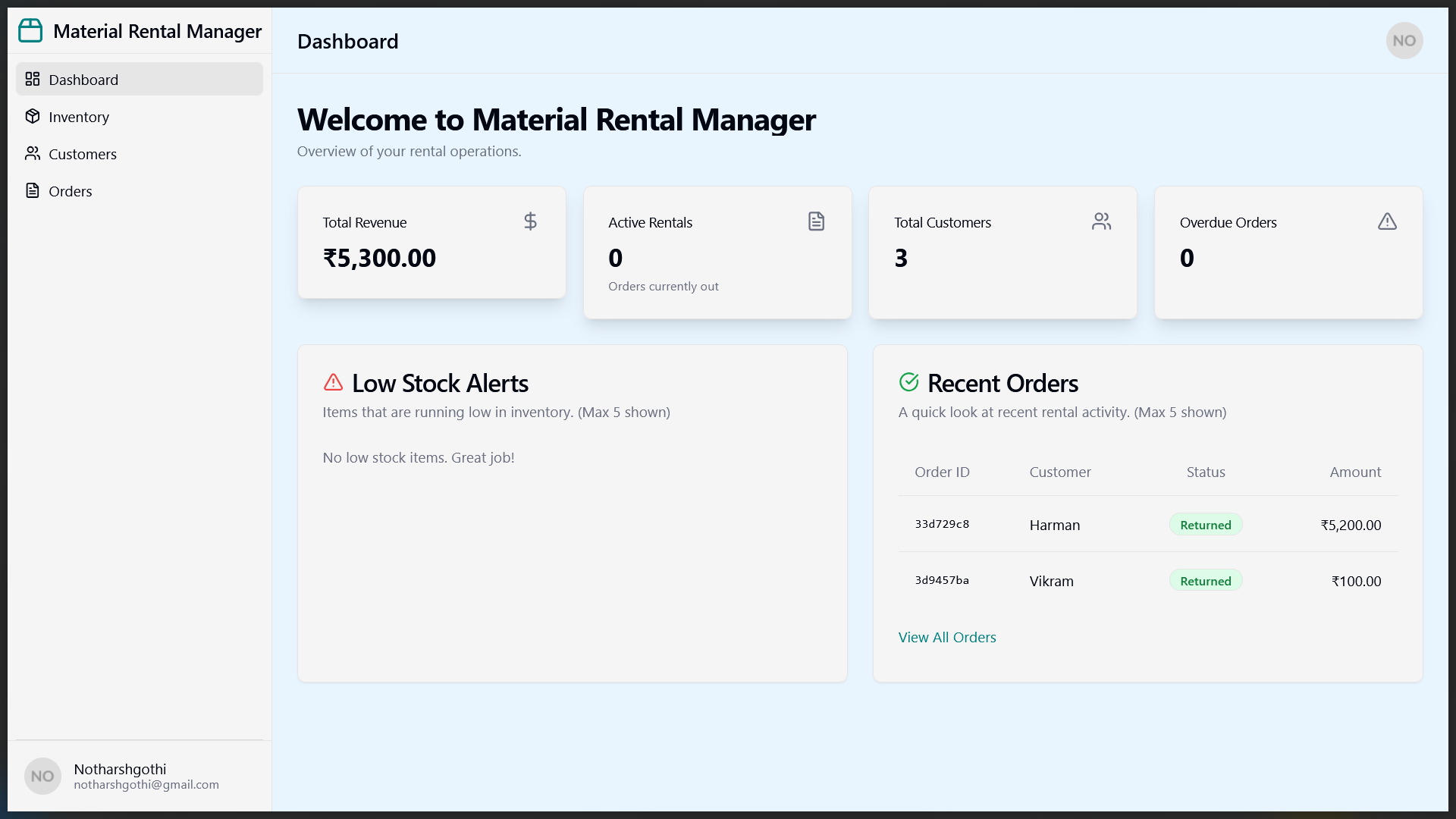1456x819 pixels.
Task: Click the ₹100.00 amount cell
Action: 1356,581
